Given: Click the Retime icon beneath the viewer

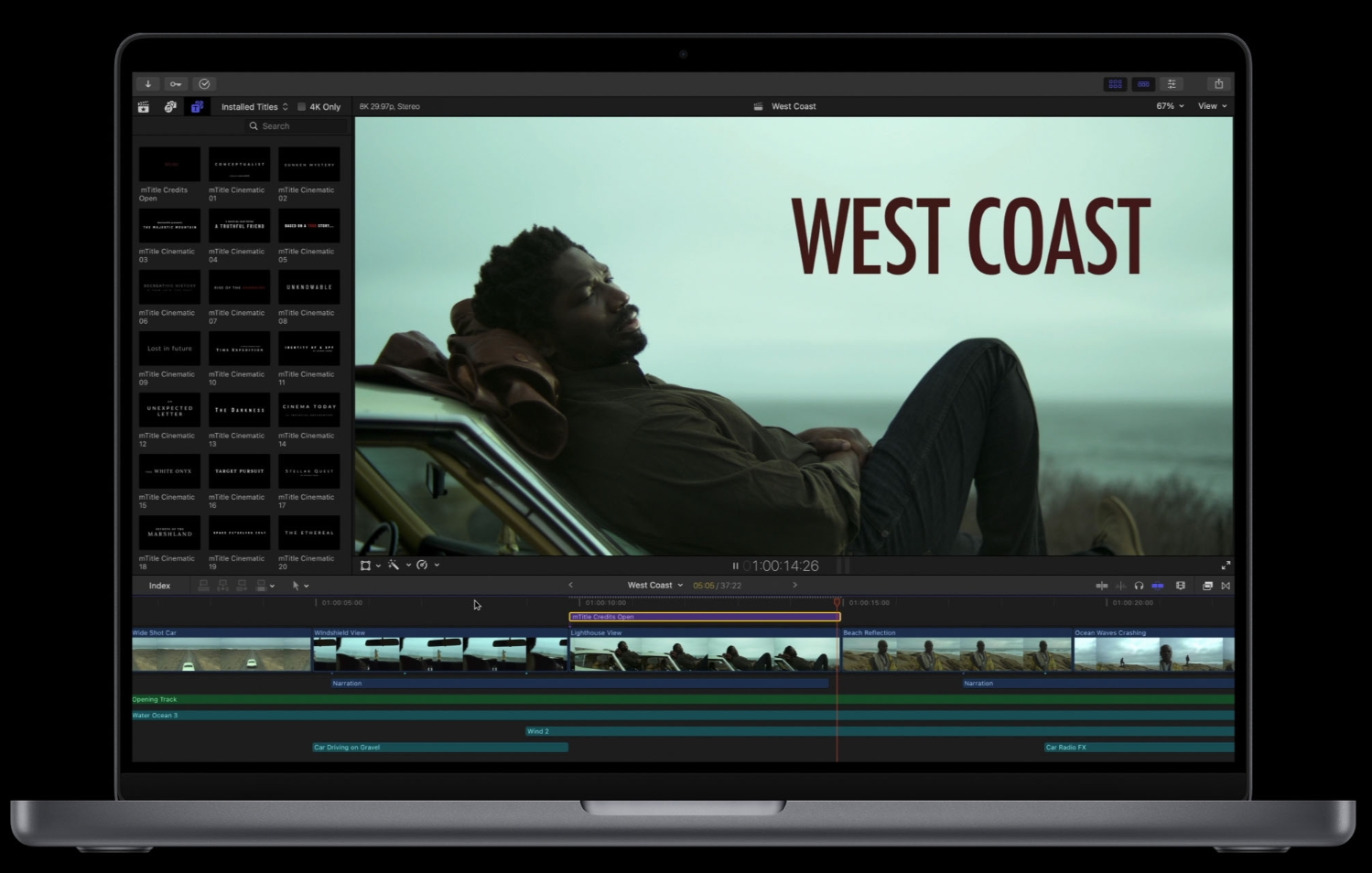Looking at the screenshot, I should click(x=423, y=565).
